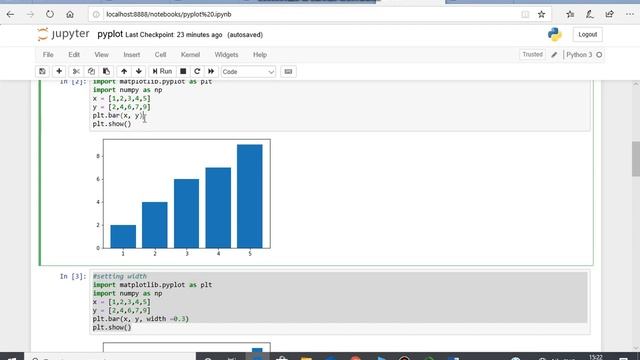Click the Last Checkpoint text
Viewport: 640px width, 360px height.
click(x=174, y=35)
